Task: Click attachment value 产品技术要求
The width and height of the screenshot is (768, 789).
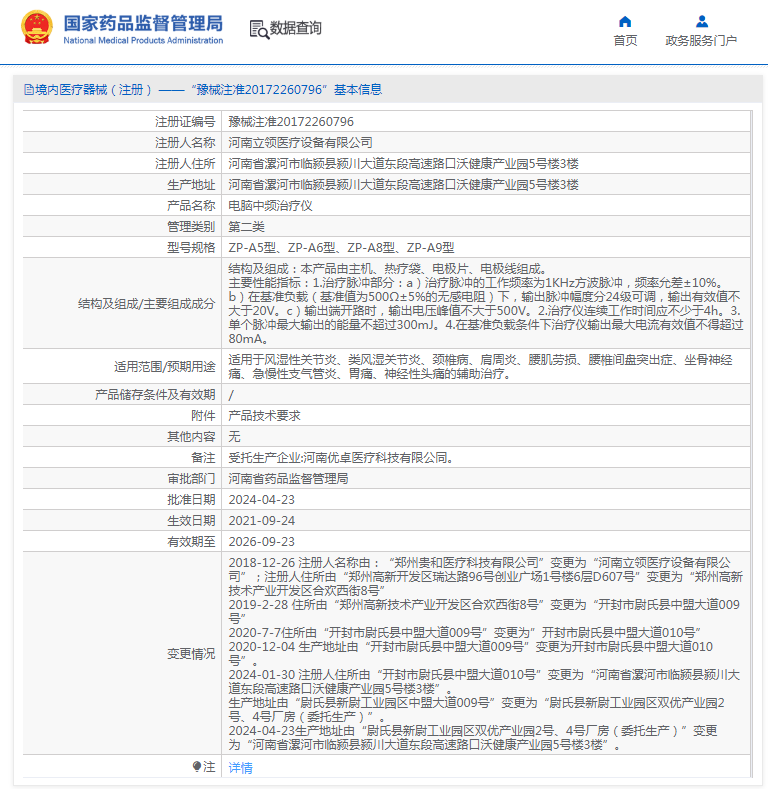Action: click(264, 416)
